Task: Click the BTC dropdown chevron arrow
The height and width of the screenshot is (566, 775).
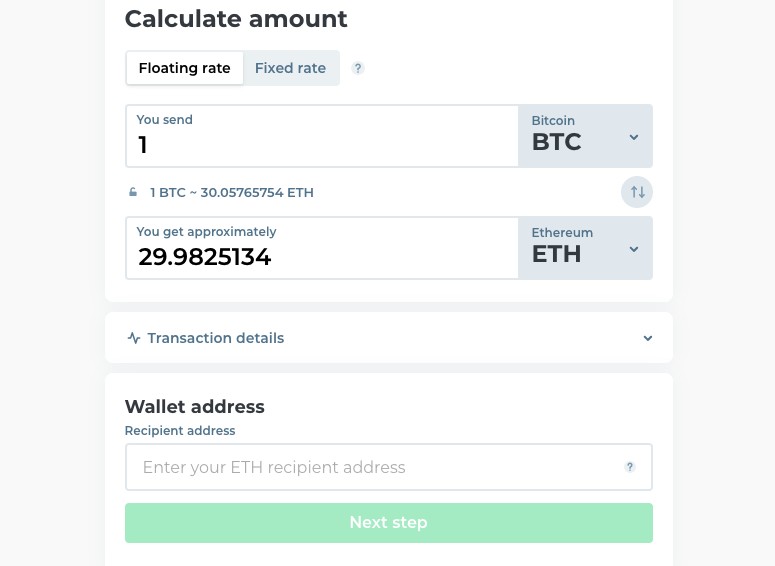Action: (x=634, y=137)
